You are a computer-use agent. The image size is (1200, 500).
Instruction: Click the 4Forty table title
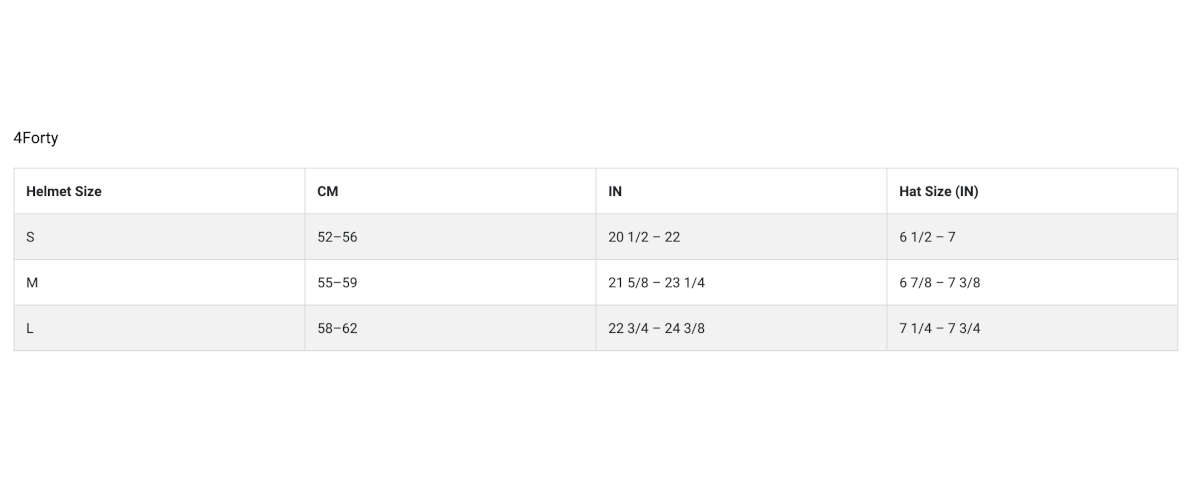36,138
